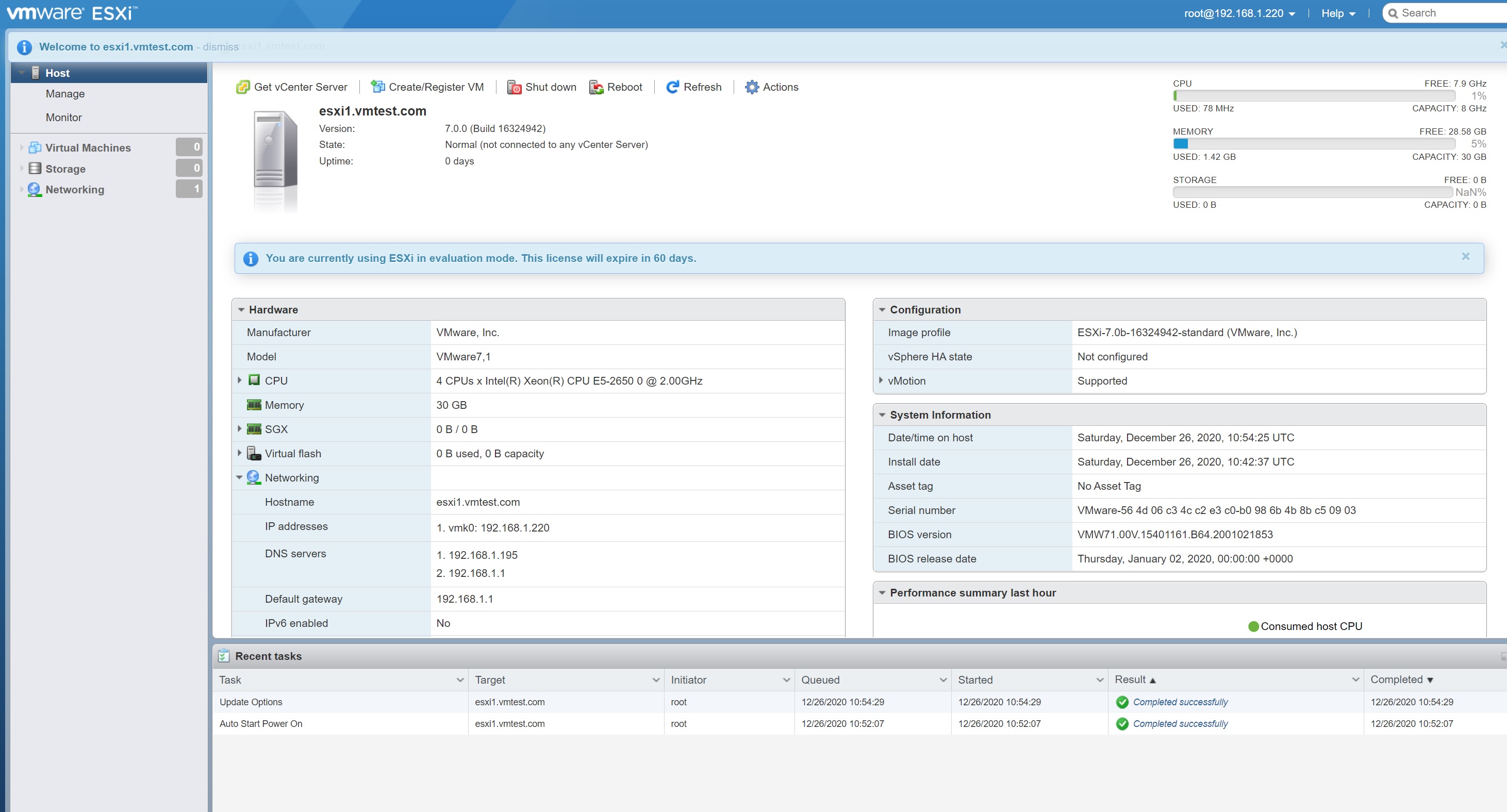This screenshot has height=812, width=1507.
Task: Open the Initiator column dropdown
Action: click(x=786, y=680)
